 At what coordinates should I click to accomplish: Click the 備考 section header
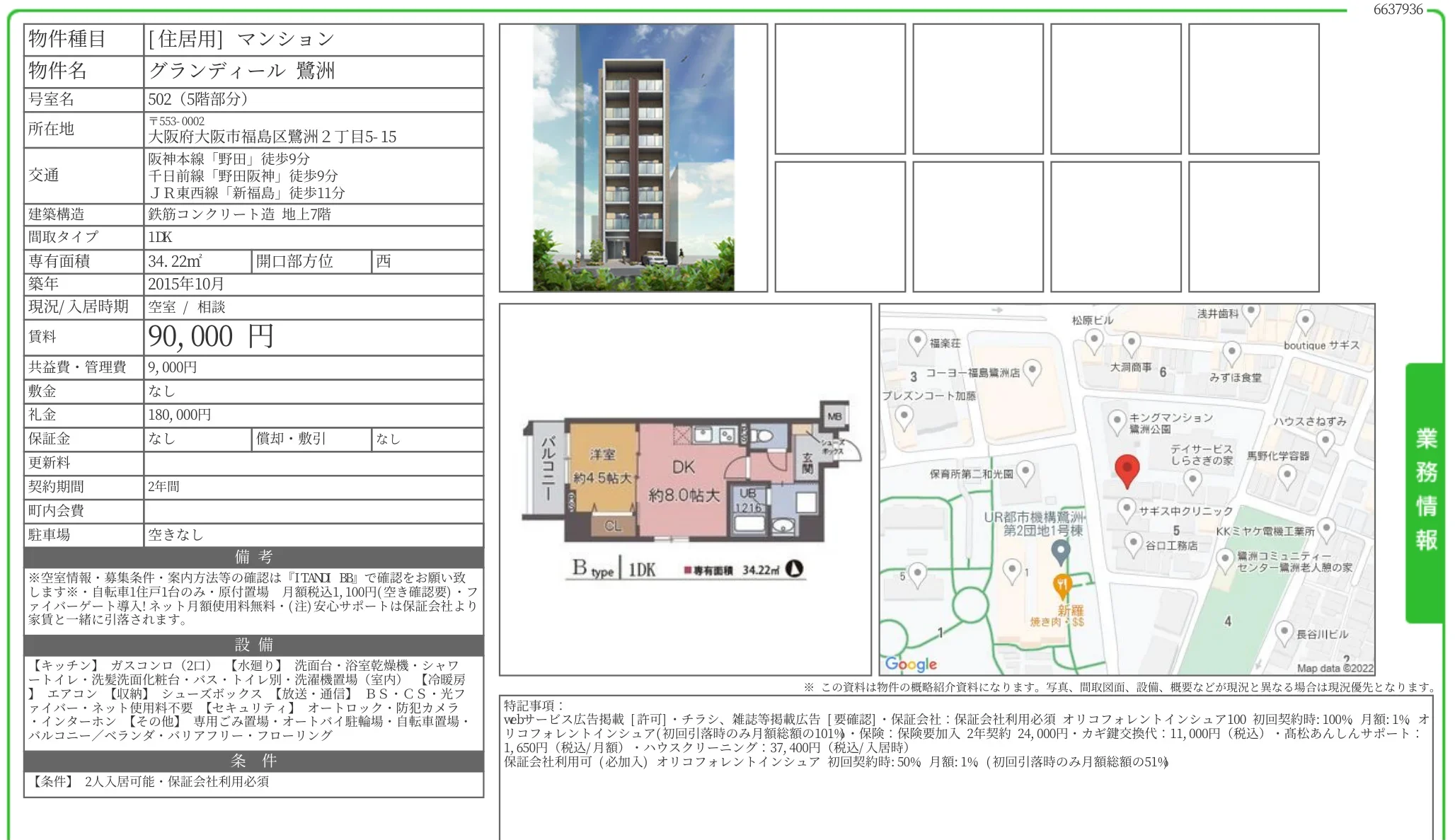[253, 557]
